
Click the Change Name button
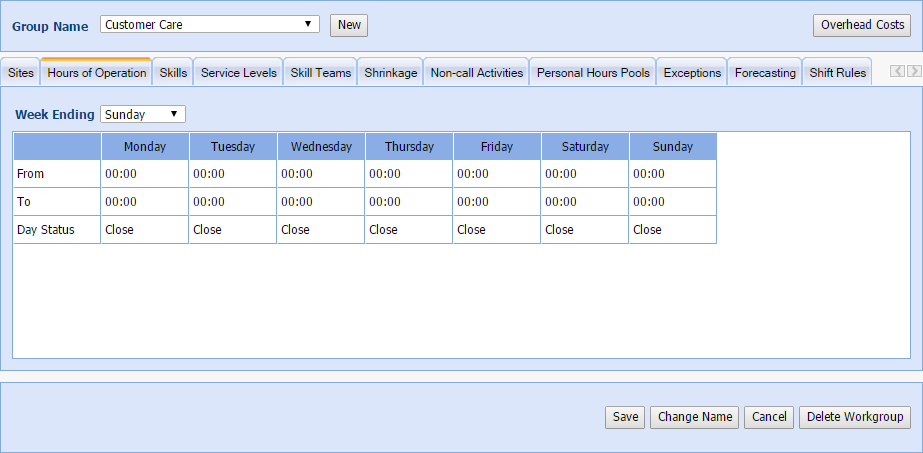695,417
